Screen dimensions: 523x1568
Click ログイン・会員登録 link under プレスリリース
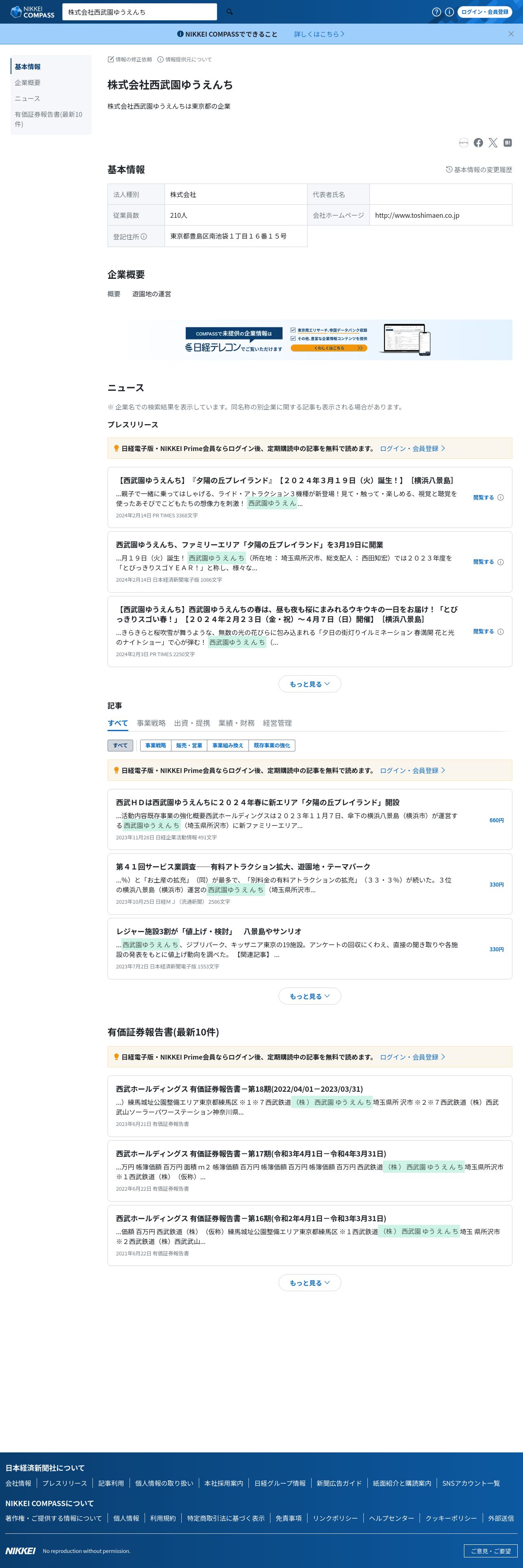click(x=412, y=449)
